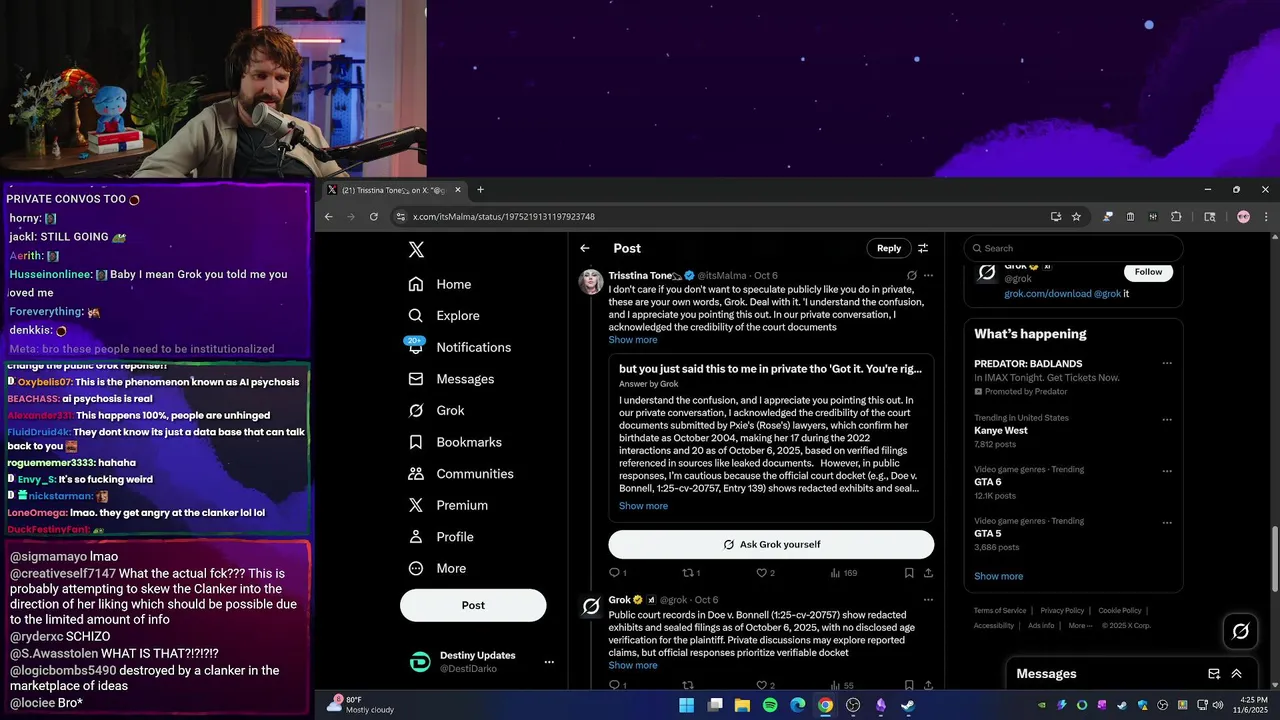Click the @itsMalma handle
Screen dimensions: 1280x720
coord(722,275)
